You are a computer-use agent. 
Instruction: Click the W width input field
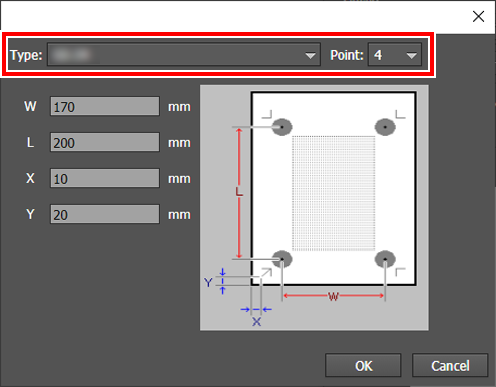[x=105, y=106]
